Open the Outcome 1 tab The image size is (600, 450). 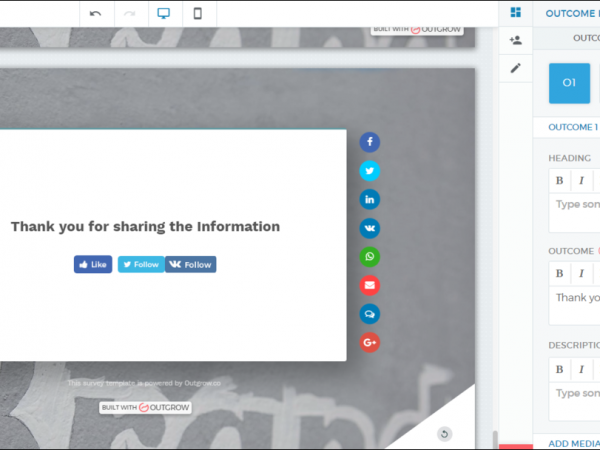573,127
